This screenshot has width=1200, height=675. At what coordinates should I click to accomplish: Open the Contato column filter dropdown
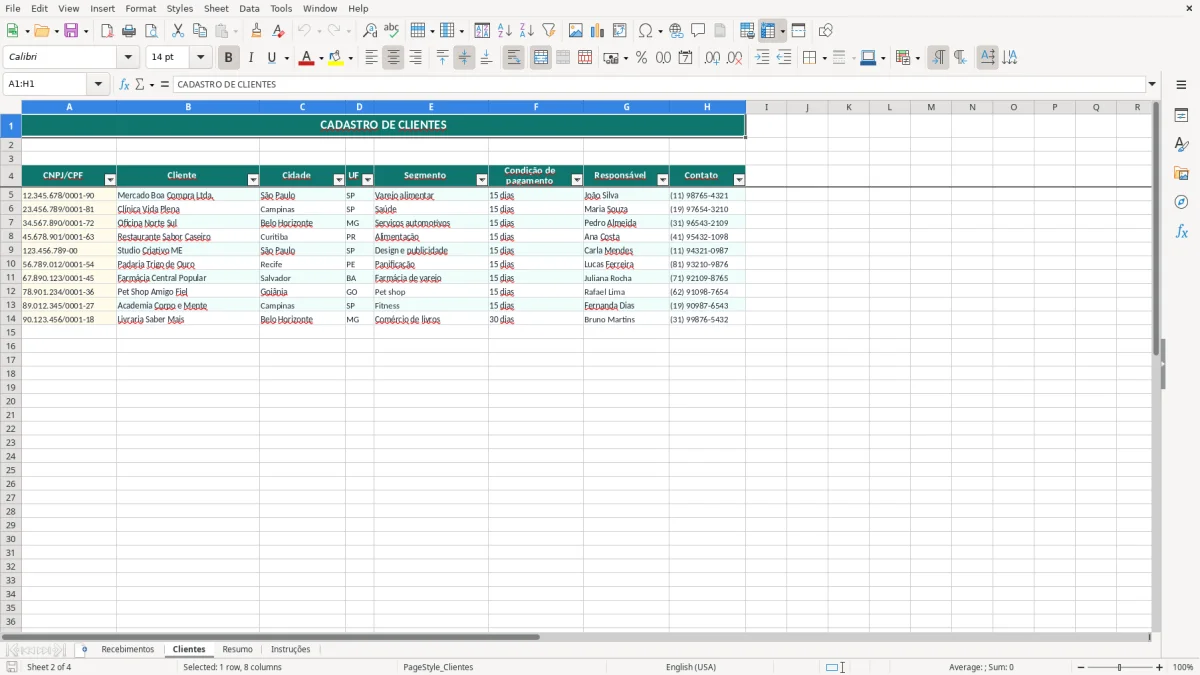click(x=739, y=180)
